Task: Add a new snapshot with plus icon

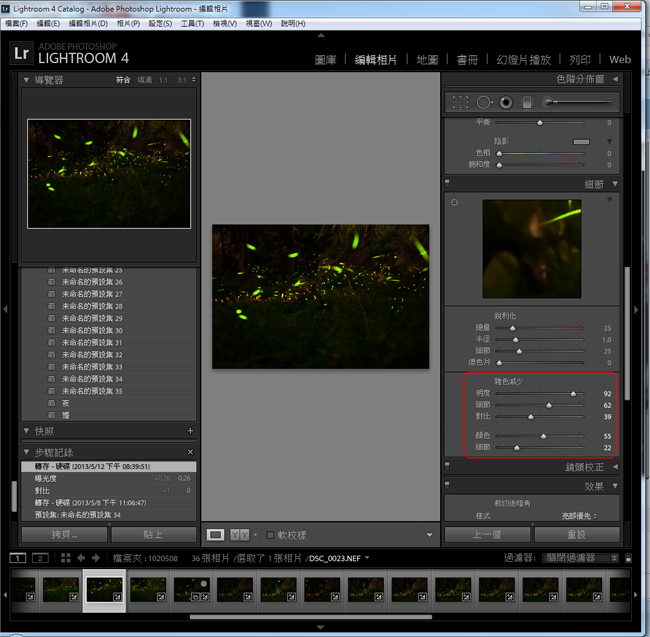Action: pyautogui.click(x=190, y=431)
